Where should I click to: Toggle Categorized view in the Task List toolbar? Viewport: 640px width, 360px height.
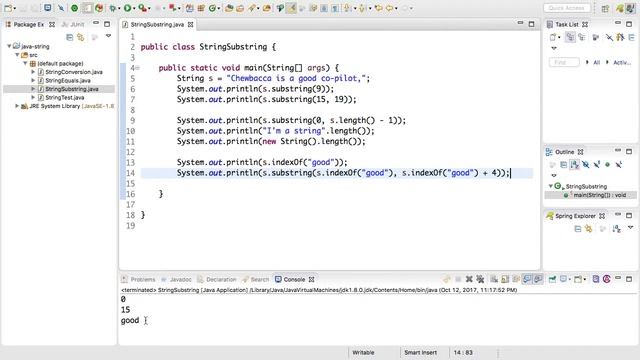(x=570, y=37)
